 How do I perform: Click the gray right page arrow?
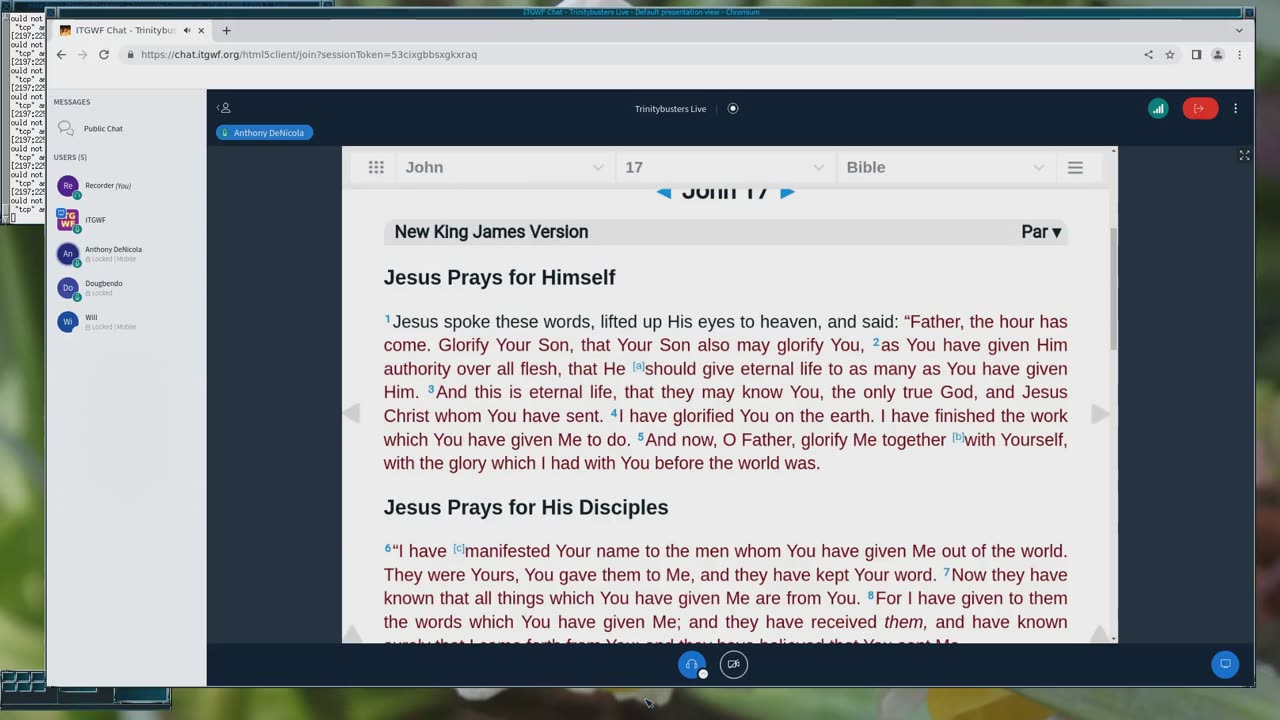tap(1099, 413)
